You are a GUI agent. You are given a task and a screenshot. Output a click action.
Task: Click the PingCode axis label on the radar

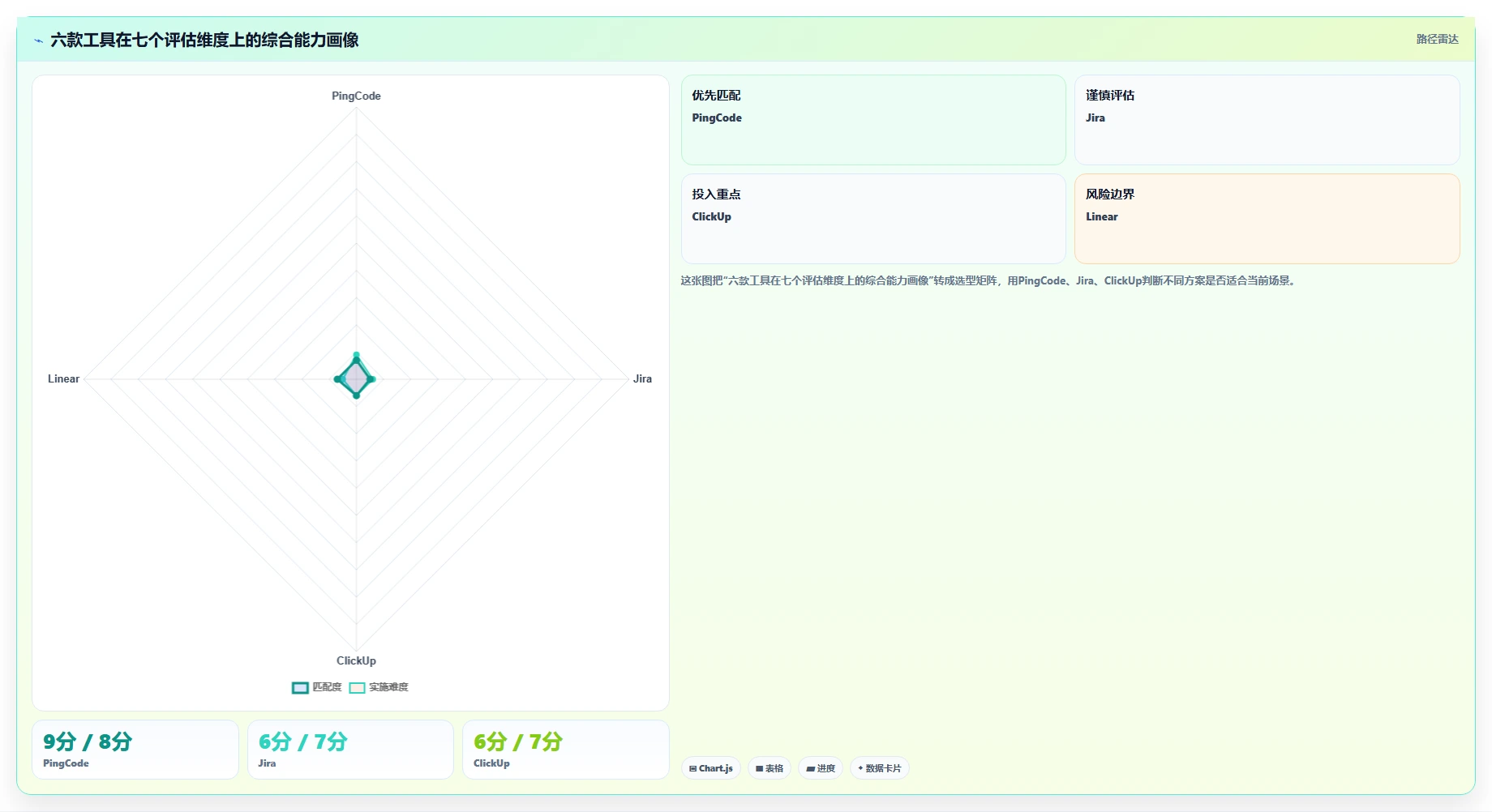[356, 96]
